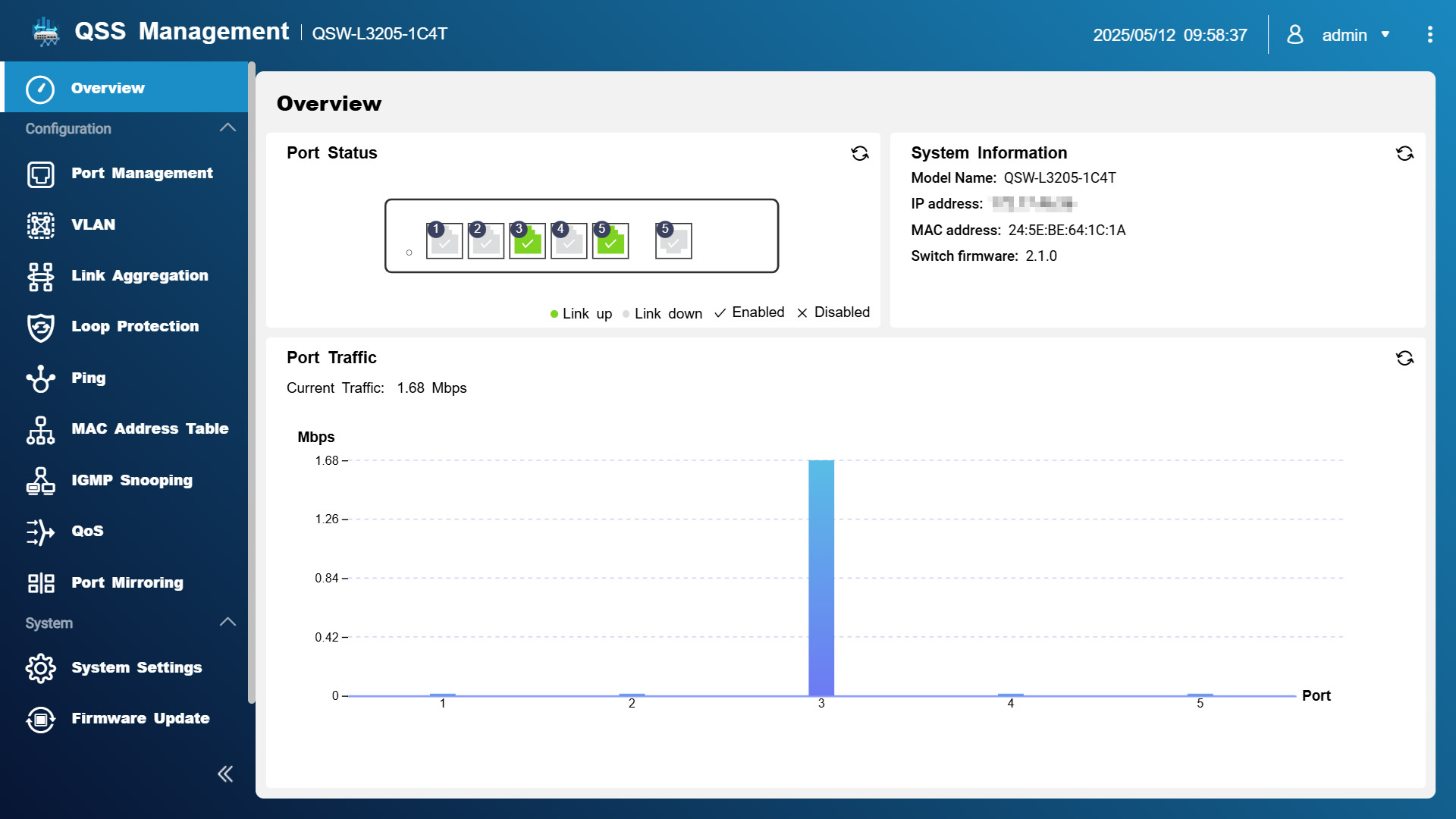This screenshot has width=1456, height=819.
Task: Select the IGMP Snooping icon
Action: (x=40, y=481)
